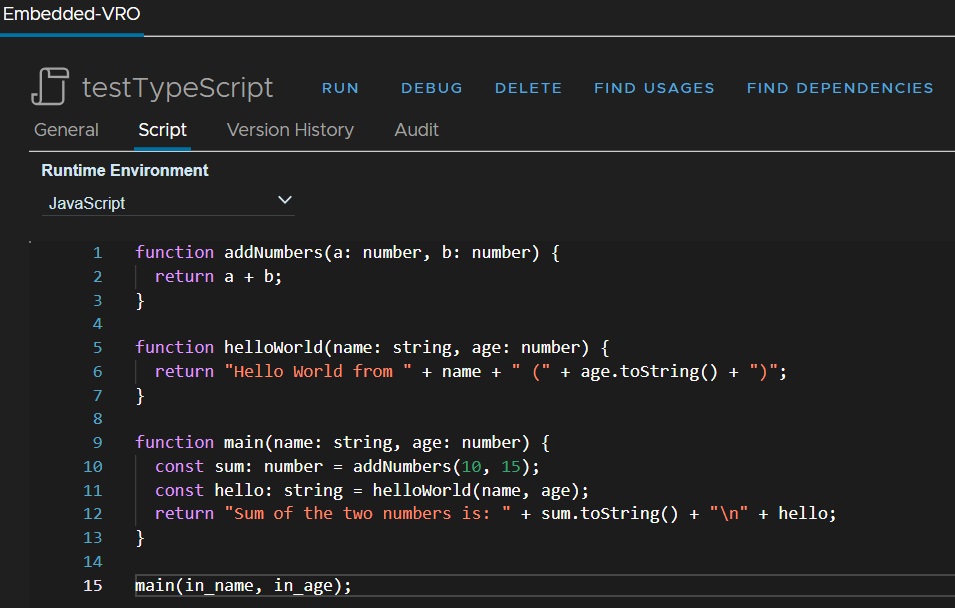Click the 'return a + b;' line
The height and width of the screenshot is (608, 955).
[218, 277]
